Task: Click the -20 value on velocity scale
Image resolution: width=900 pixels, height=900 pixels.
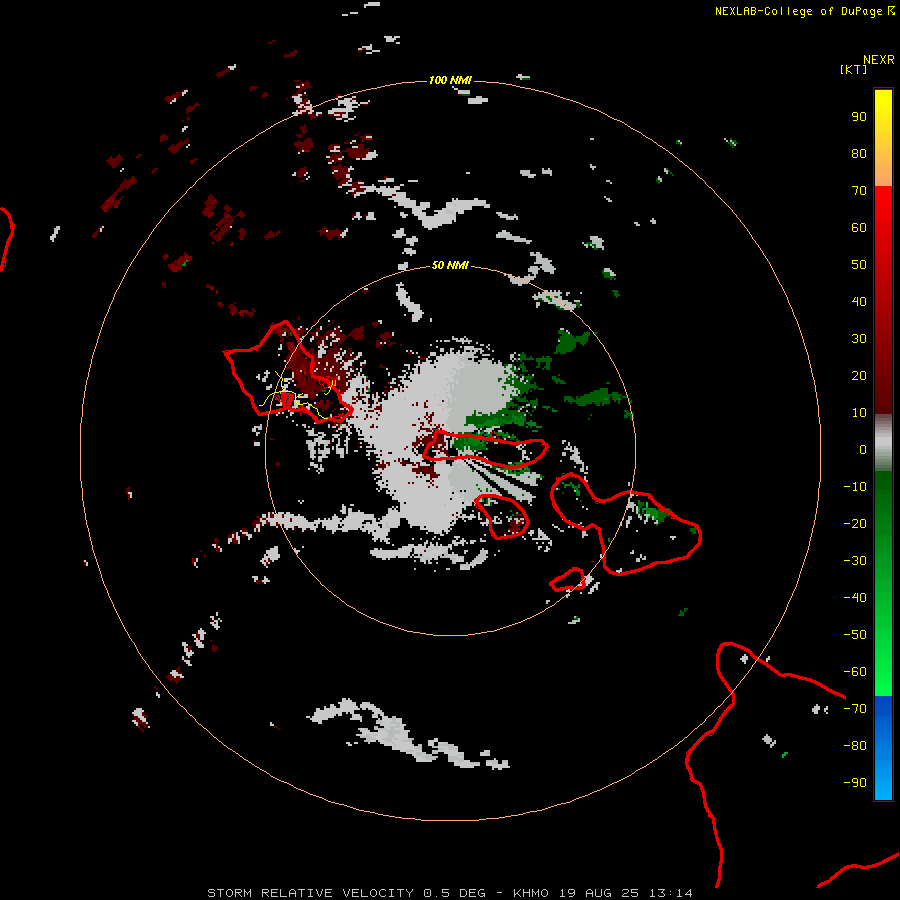Action: point(855,523)
